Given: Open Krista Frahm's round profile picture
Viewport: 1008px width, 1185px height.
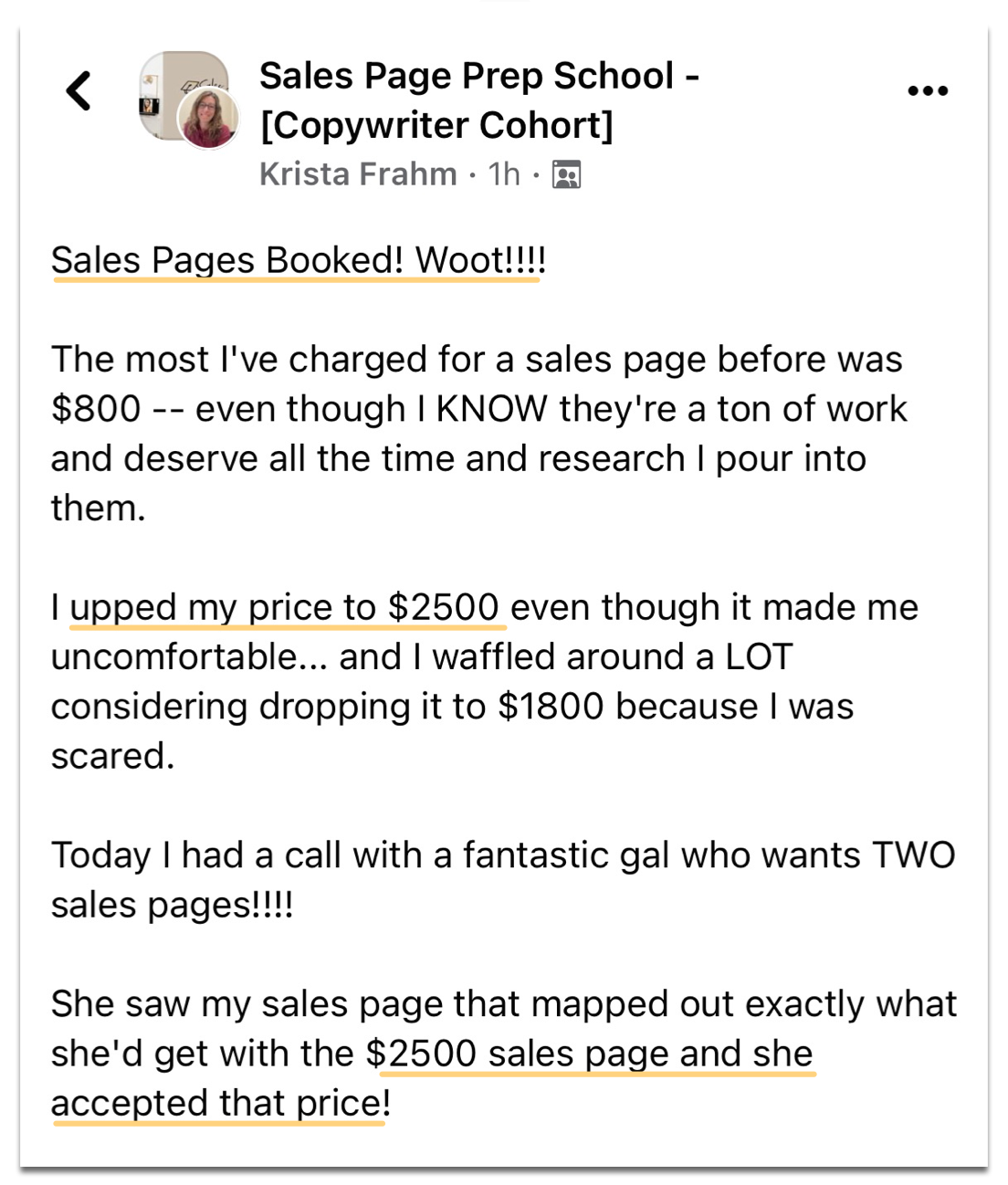Looking at the screenshot, I should [x=208, y=119].
